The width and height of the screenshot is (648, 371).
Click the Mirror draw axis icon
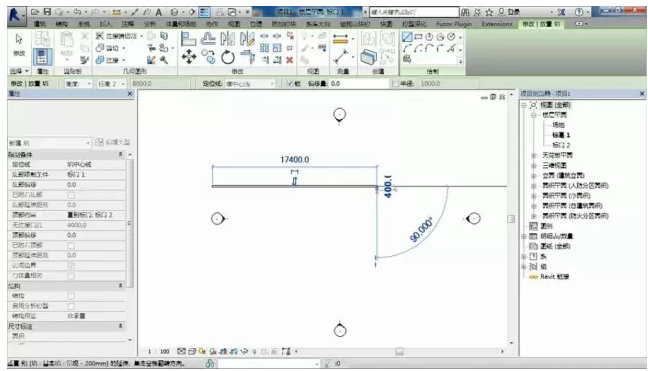pos(247,39)
